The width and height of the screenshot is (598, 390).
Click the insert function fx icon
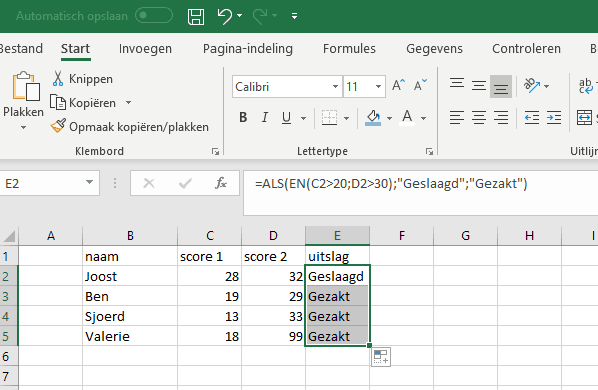click(x=221, y=183)
